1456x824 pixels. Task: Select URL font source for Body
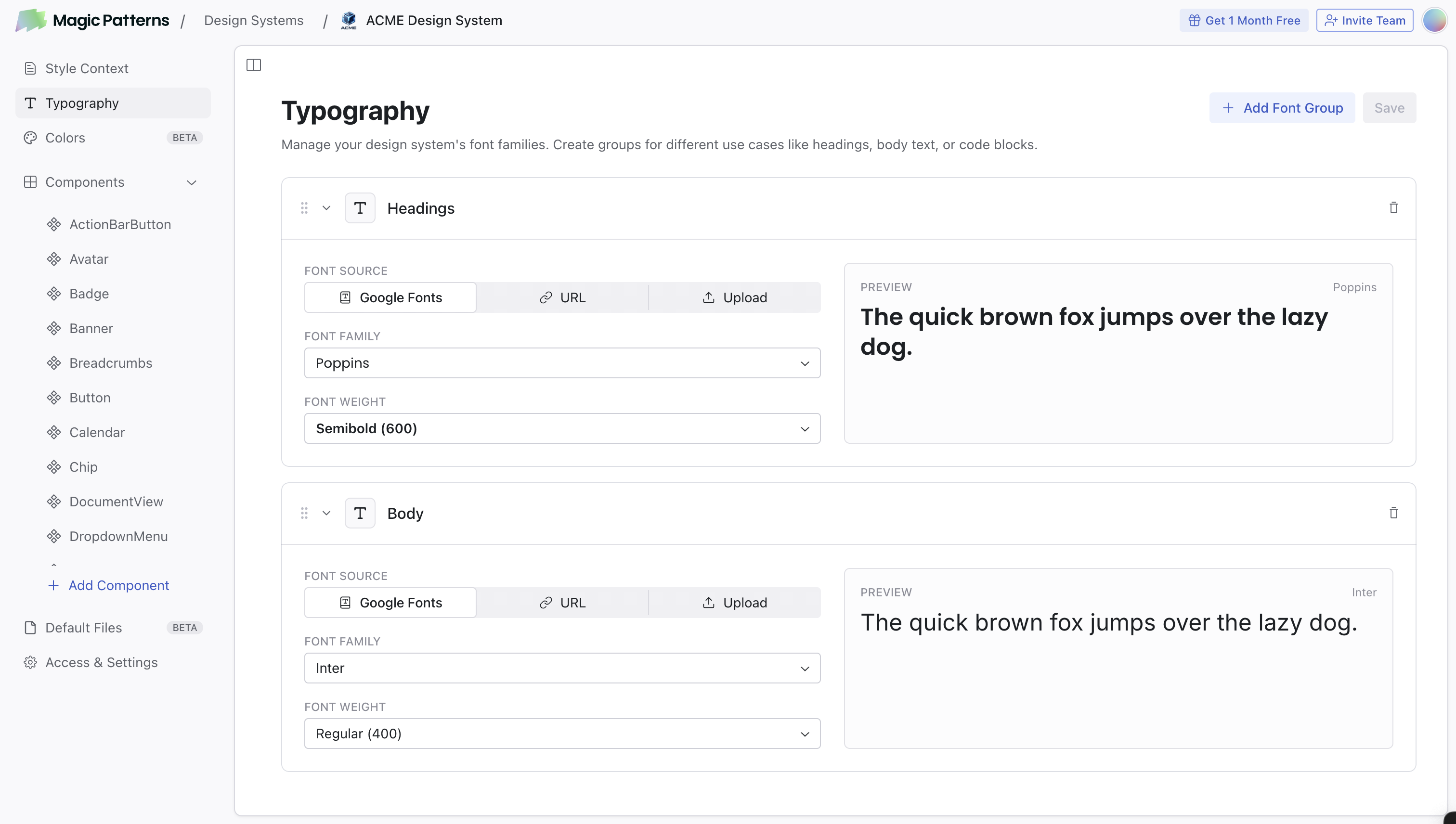[562, 603]
